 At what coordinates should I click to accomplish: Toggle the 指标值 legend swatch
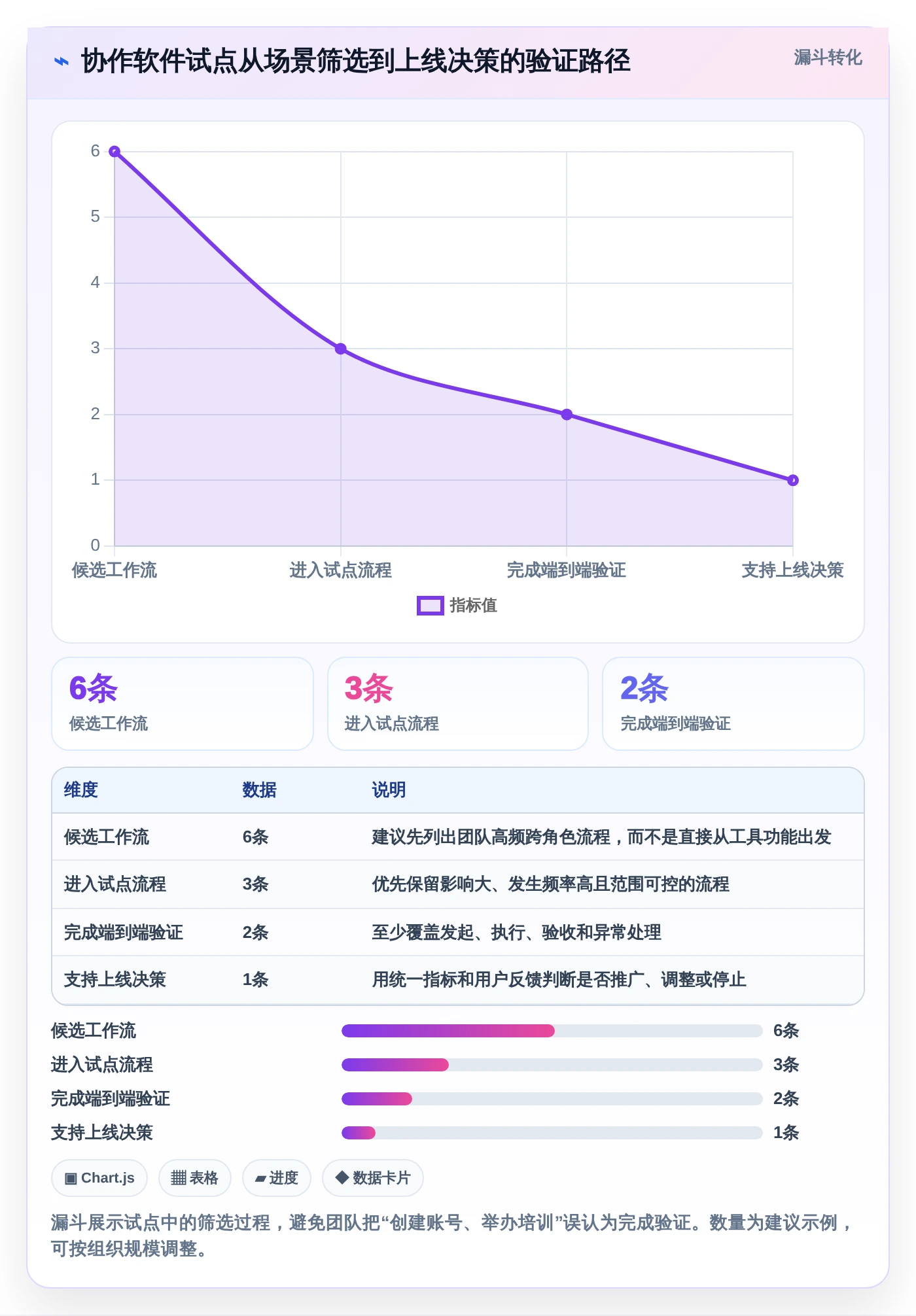point(431,606)
